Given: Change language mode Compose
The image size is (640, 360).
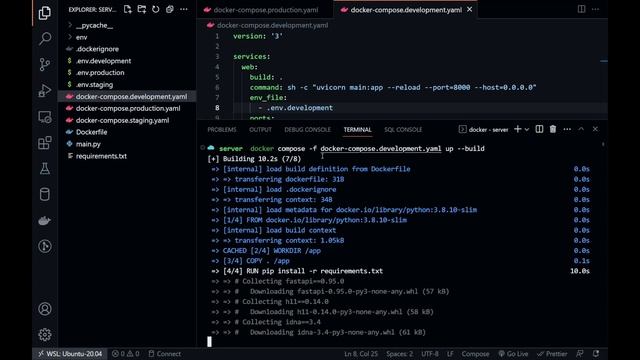Looking at the screenshot, I should (475, 354).
